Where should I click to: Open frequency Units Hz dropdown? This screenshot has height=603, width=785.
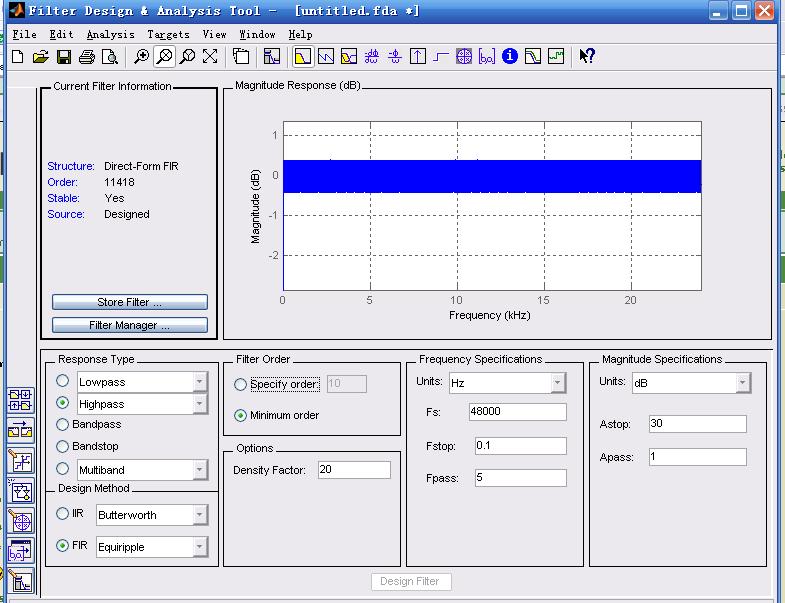pos(557,383)
